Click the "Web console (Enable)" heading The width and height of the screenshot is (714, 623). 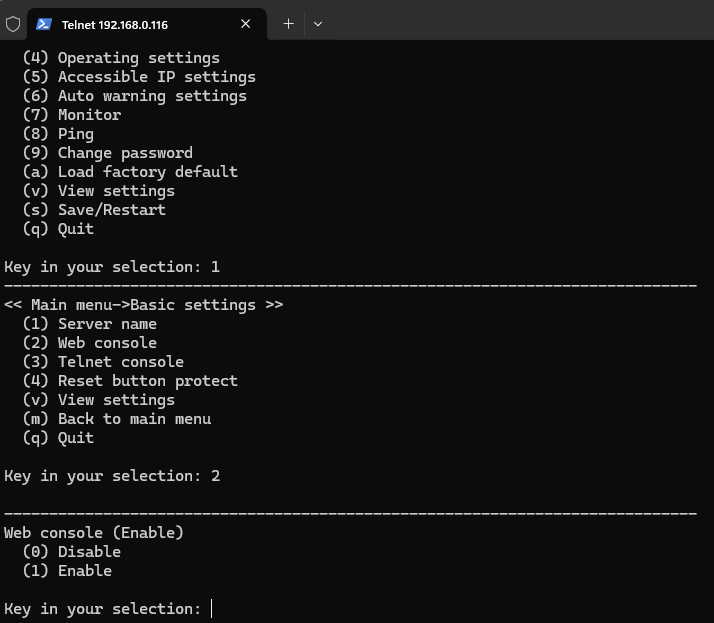pos(94,533)
